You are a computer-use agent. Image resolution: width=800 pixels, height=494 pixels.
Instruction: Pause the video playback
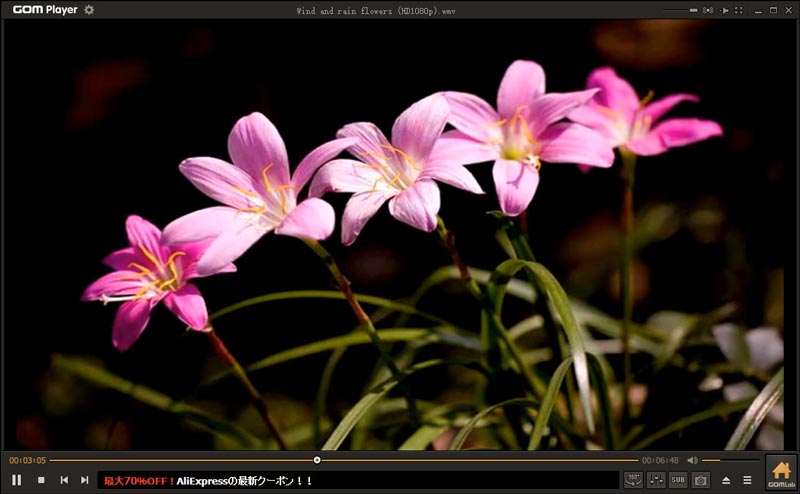[16, 480]
